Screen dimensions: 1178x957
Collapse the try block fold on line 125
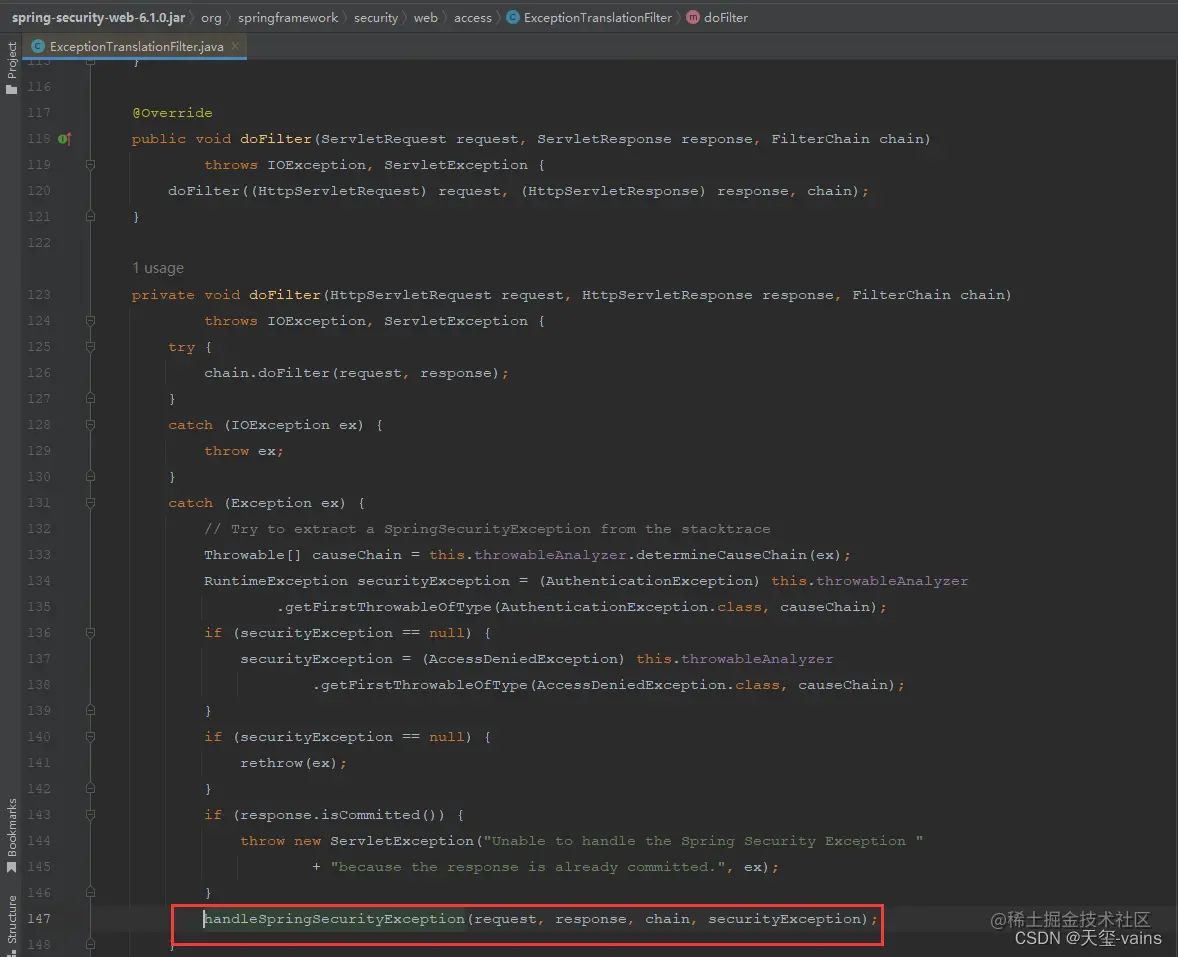90,347
